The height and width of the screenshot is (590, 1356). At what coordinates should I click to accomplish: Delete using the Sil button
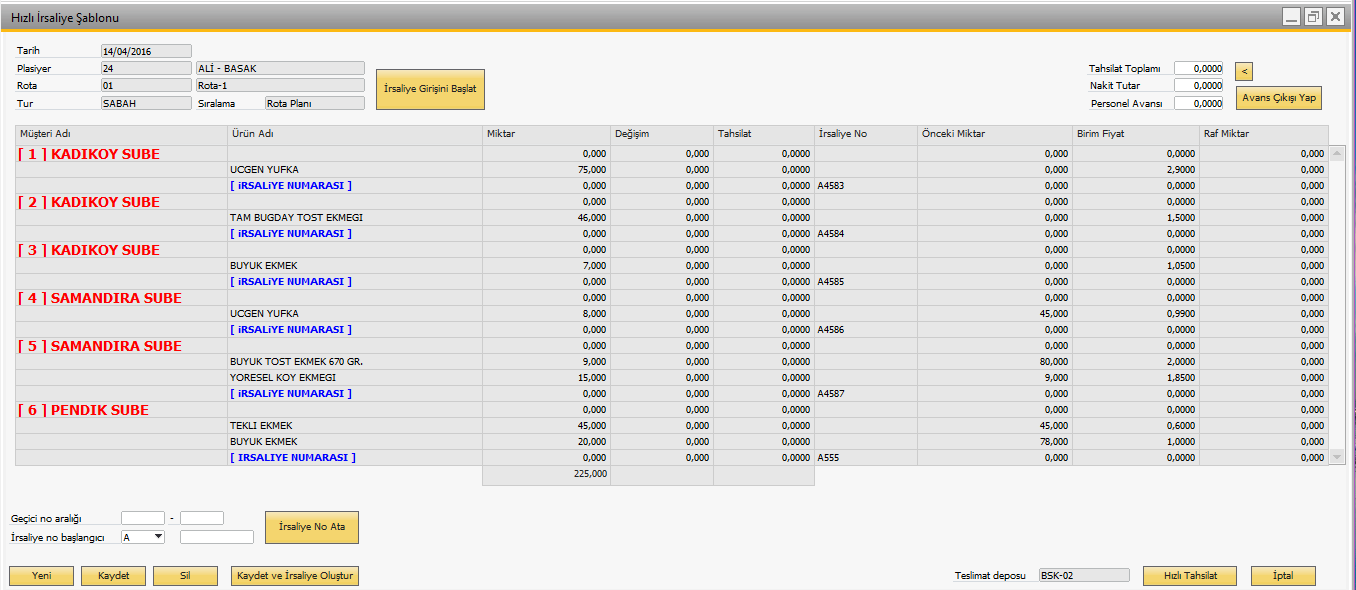point(185,576)
